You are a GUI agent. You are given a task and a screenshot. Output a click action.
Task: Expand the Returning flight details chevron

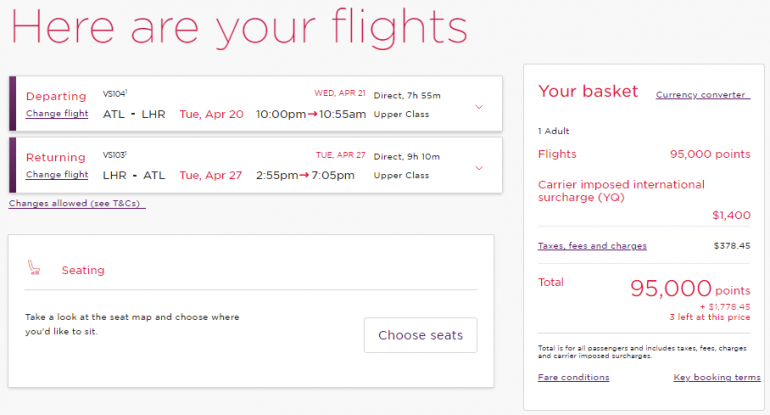click(x=479, y=167)
